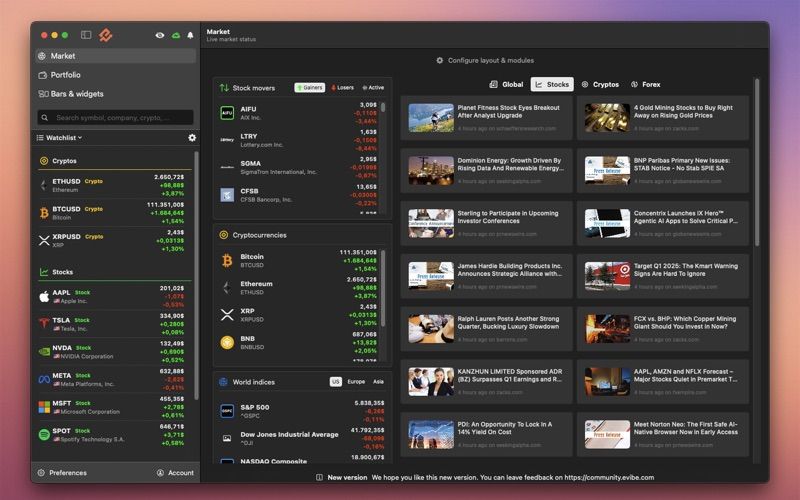The width and height of the screenshot is (800, 500).
Task: Click Configure layout & modules
Action: pyautogui.click(x=485, y=60)
